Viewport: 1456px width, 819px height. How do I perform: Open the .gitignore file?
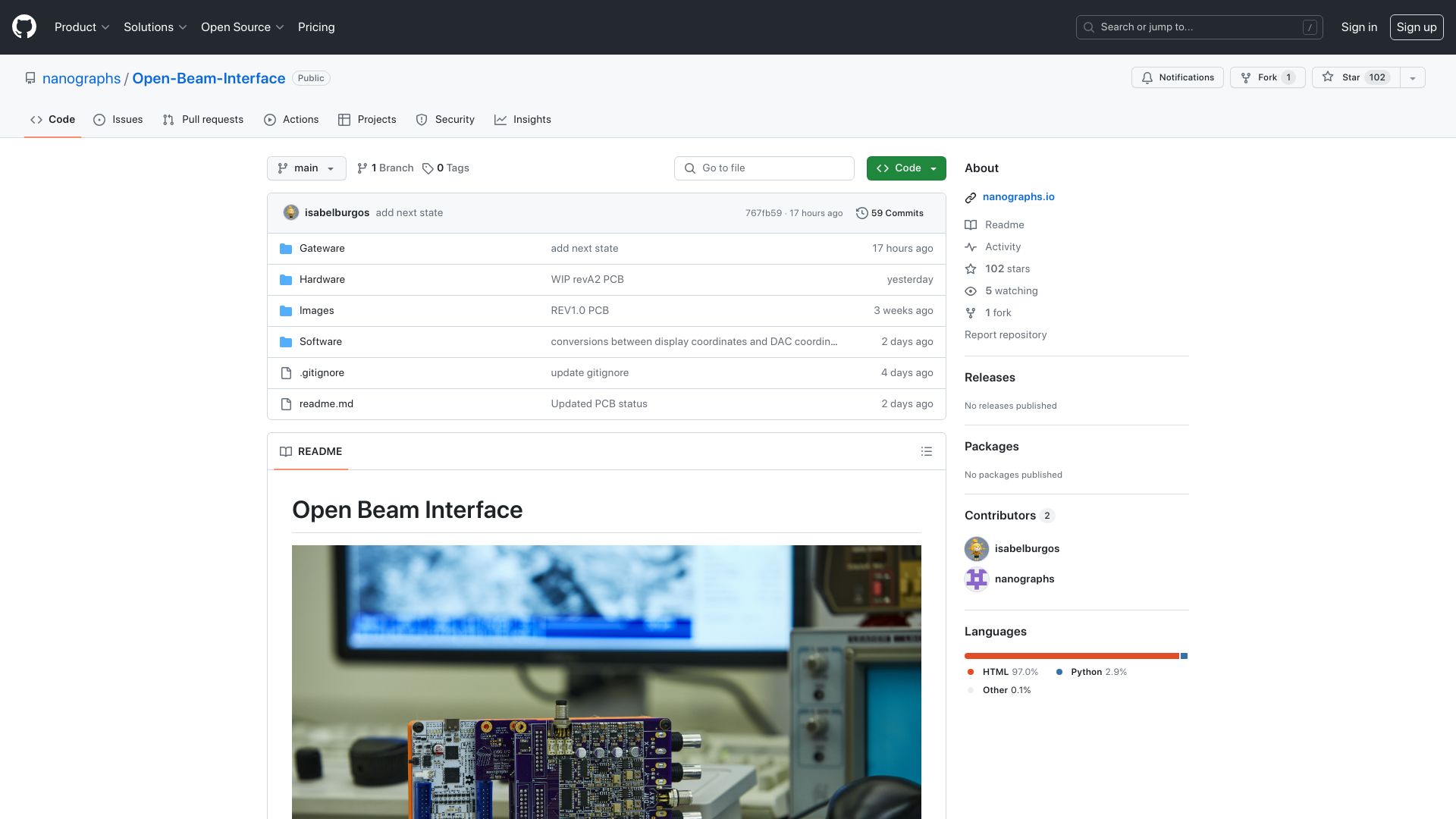(322, 373)
